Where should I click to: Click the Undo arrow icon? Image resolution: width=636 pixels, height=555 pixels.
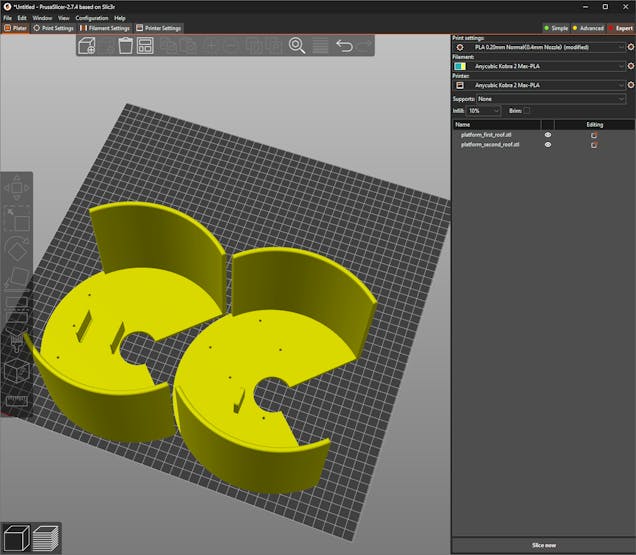[344, 46]
